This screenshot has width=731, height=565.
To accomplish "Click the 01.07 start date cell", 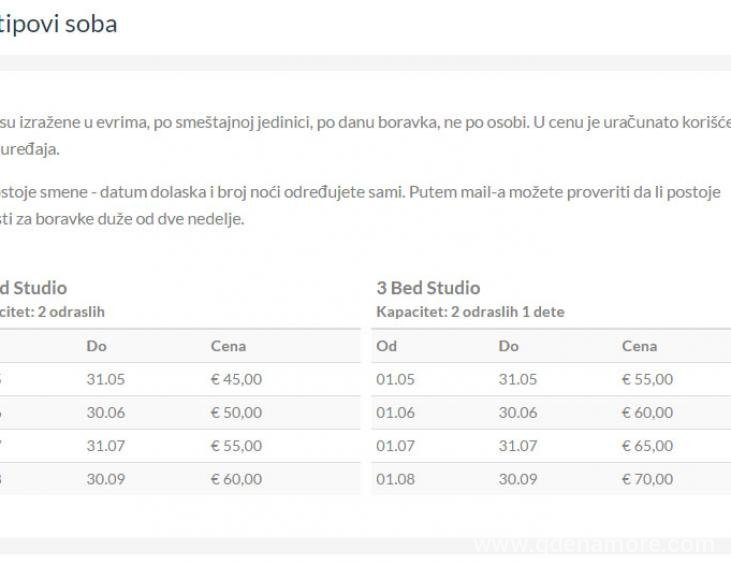I will 395,446.
